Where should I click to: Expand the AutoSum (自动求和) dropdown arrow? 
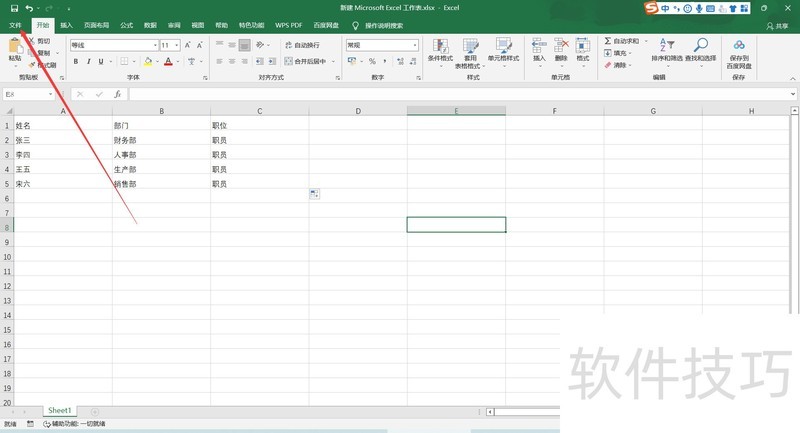pyautogui.click(x=646, y=41)
